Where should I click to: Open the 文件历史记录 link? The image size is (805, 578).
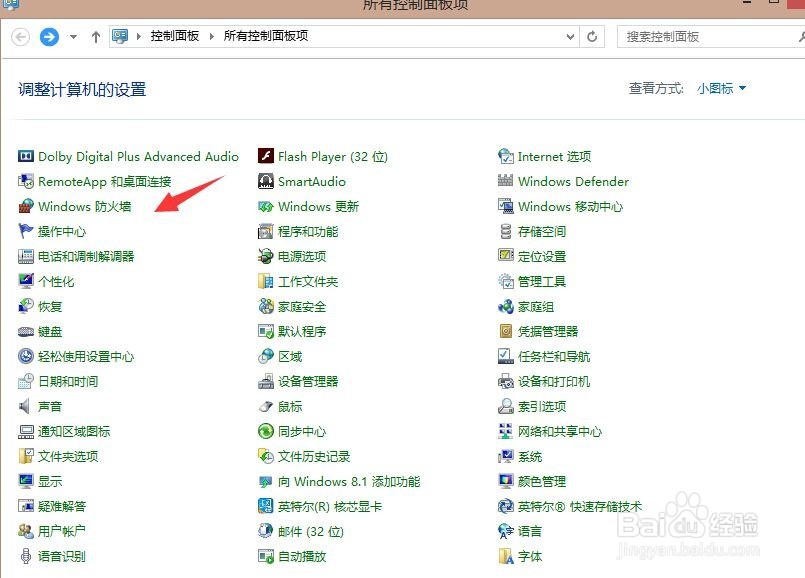coord(314,456)
